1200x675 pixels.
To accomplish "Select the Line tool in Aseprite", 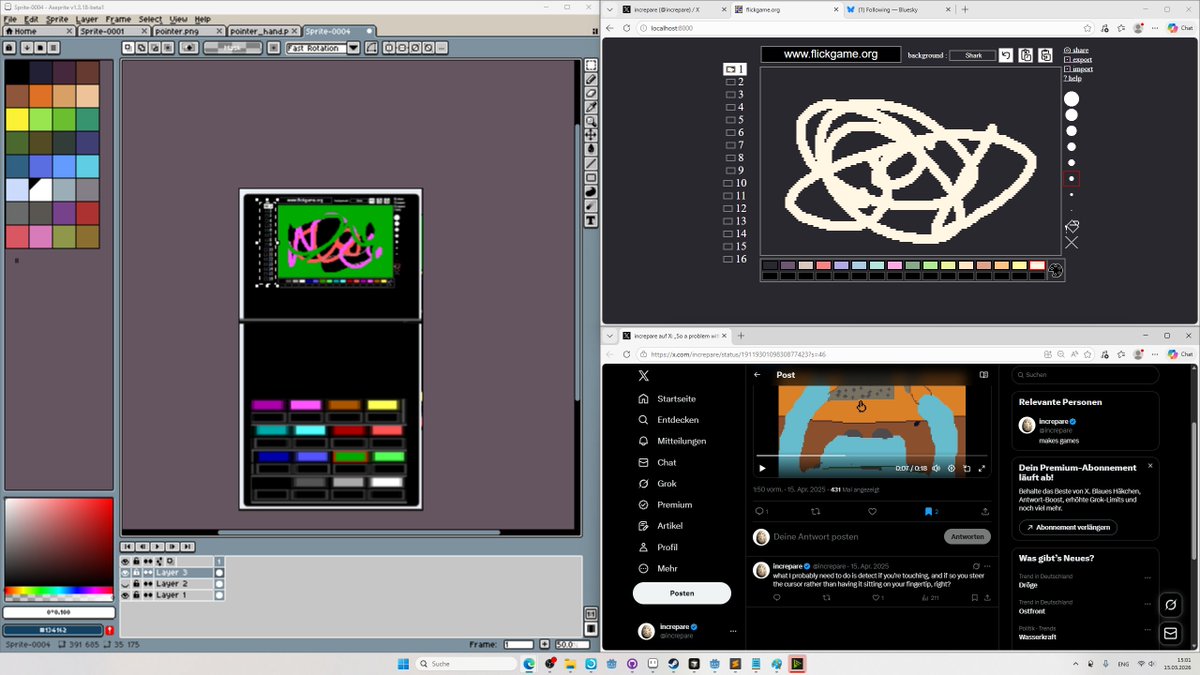I will coord(591,163).
